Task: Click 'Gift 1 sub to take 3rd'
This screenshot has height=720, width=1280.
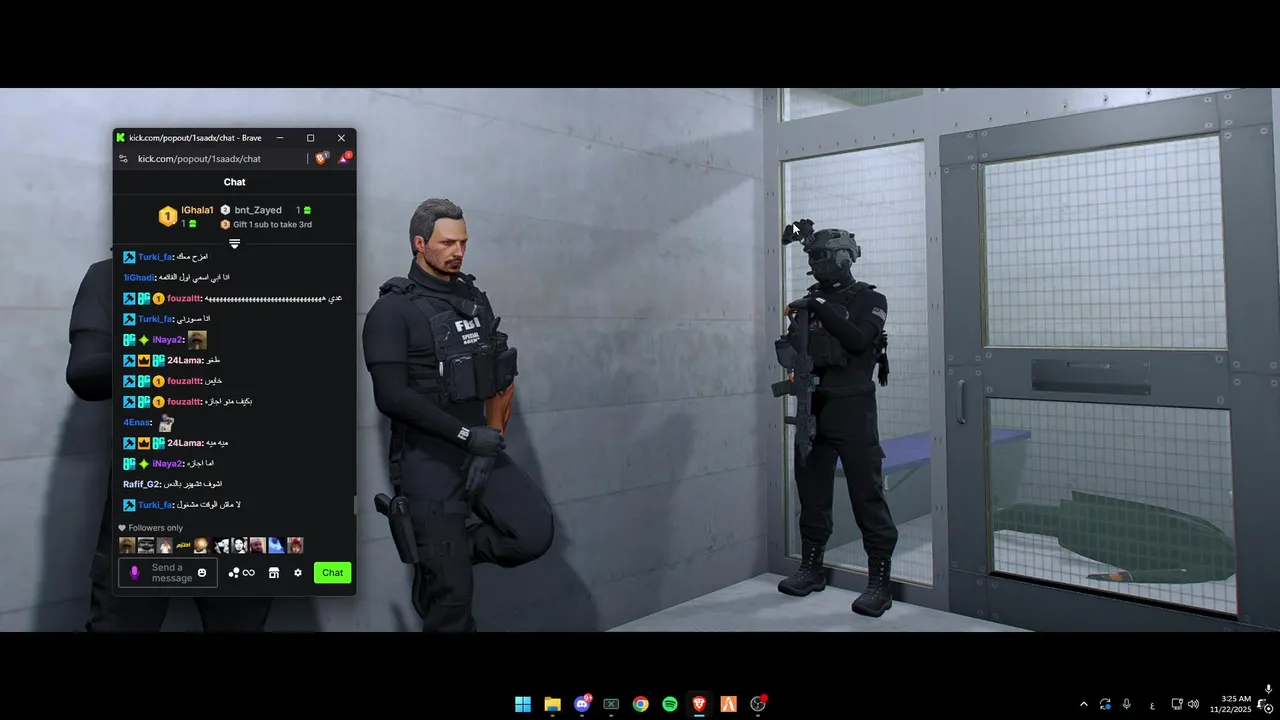Action: tap(272, 225)
